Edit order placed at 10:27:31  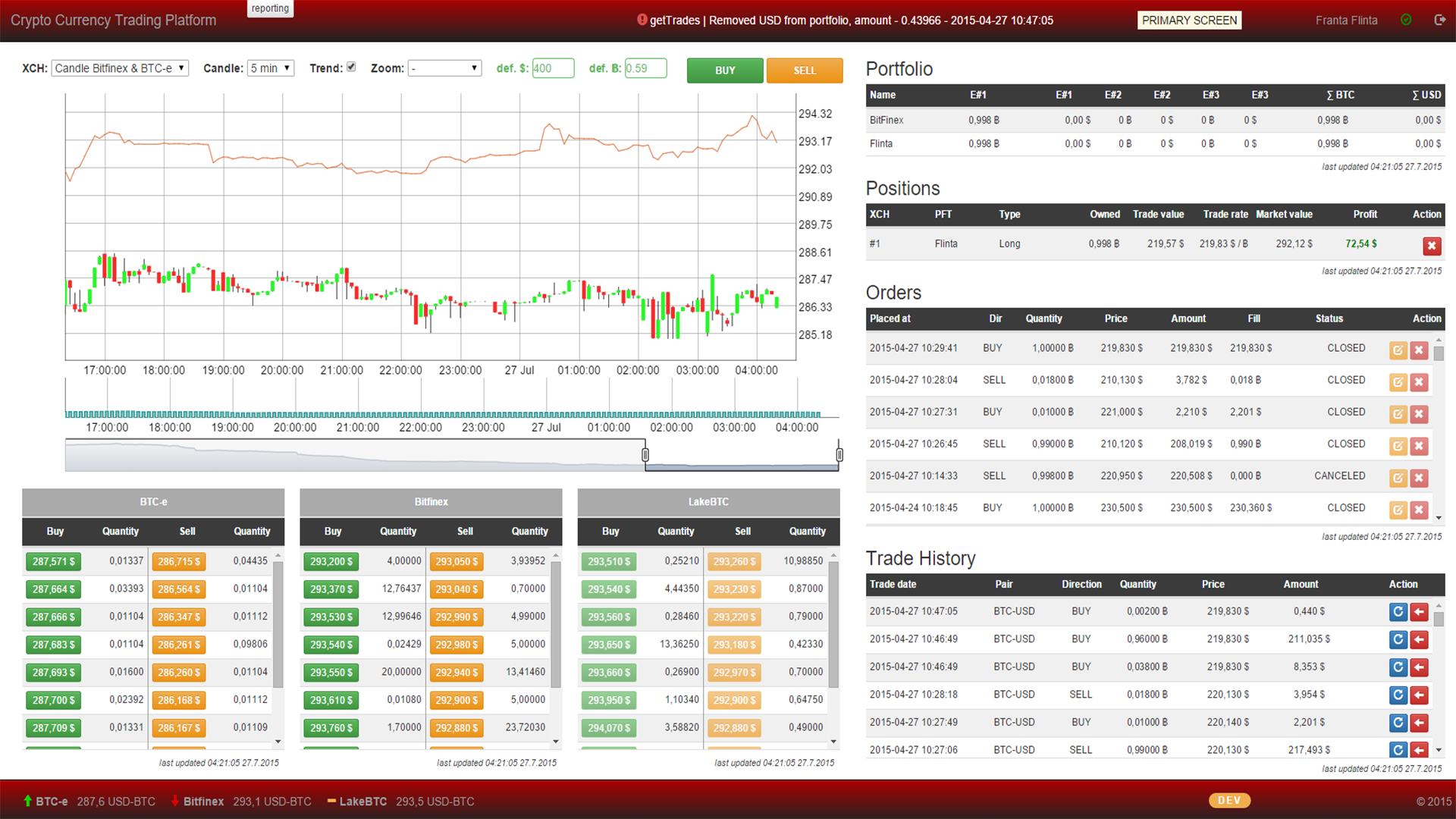pyautogui.click(x=1398, y=414)
